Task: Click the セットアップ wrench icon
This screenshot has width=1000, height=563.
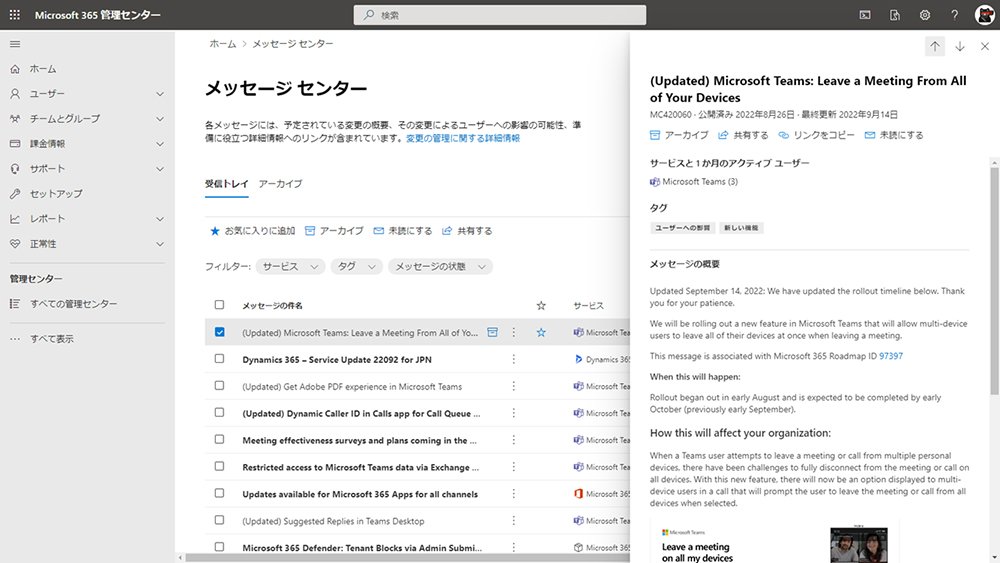Action: pos(15,194)
